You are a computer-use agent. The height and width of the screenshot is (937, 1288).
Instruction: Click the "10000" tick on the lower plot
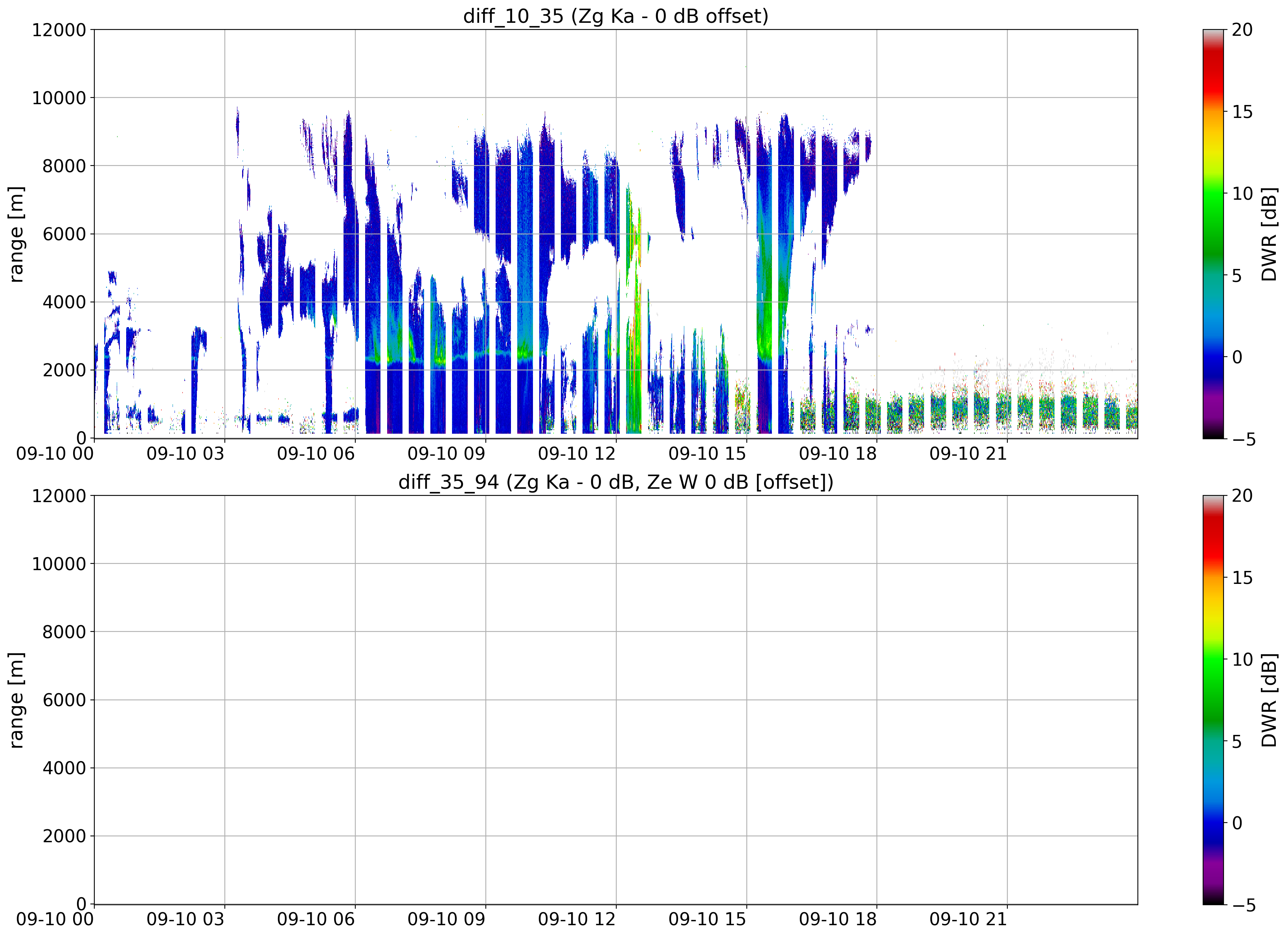(59, 564)
